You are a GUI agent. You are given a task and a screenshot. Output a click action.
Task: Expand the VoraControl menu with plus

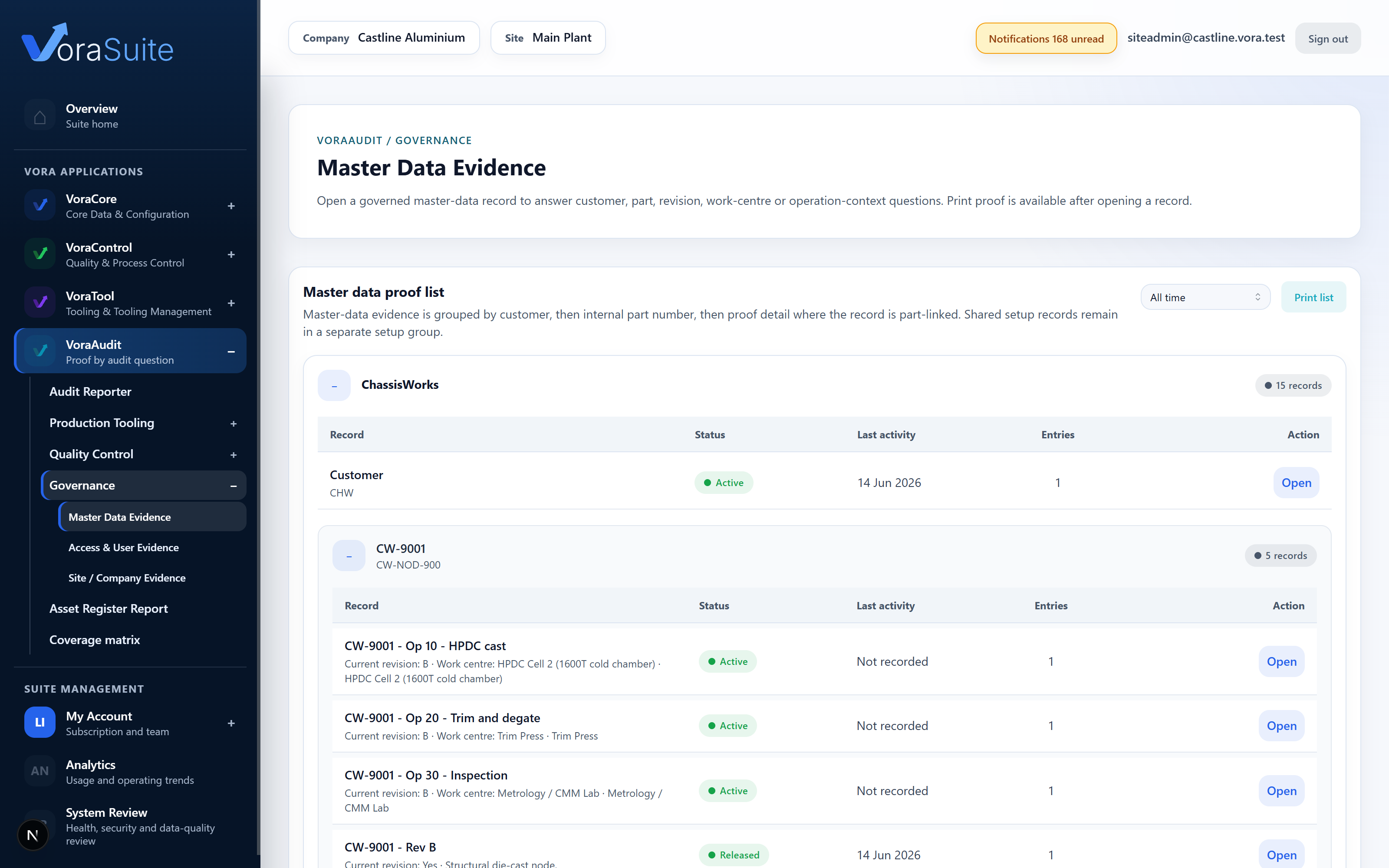pos(231,255)
